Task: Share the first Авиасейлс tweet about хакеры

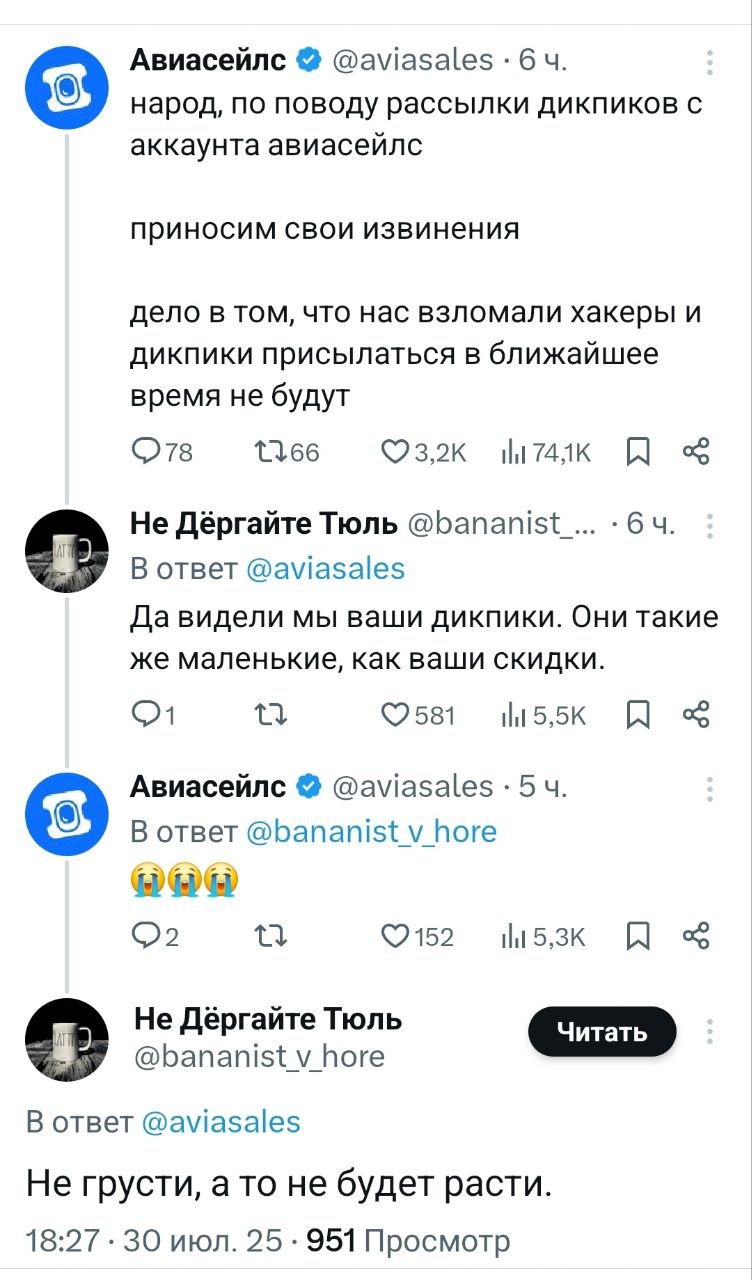Action: [x=694, y=453]
